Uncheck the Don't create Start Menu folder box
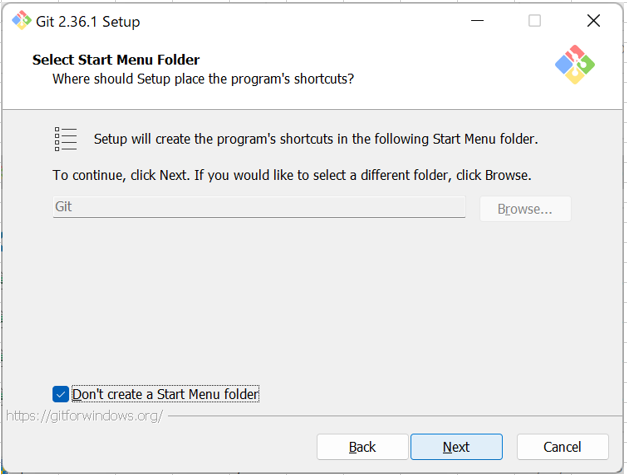 pyautogui.click(x=61, y=394)
